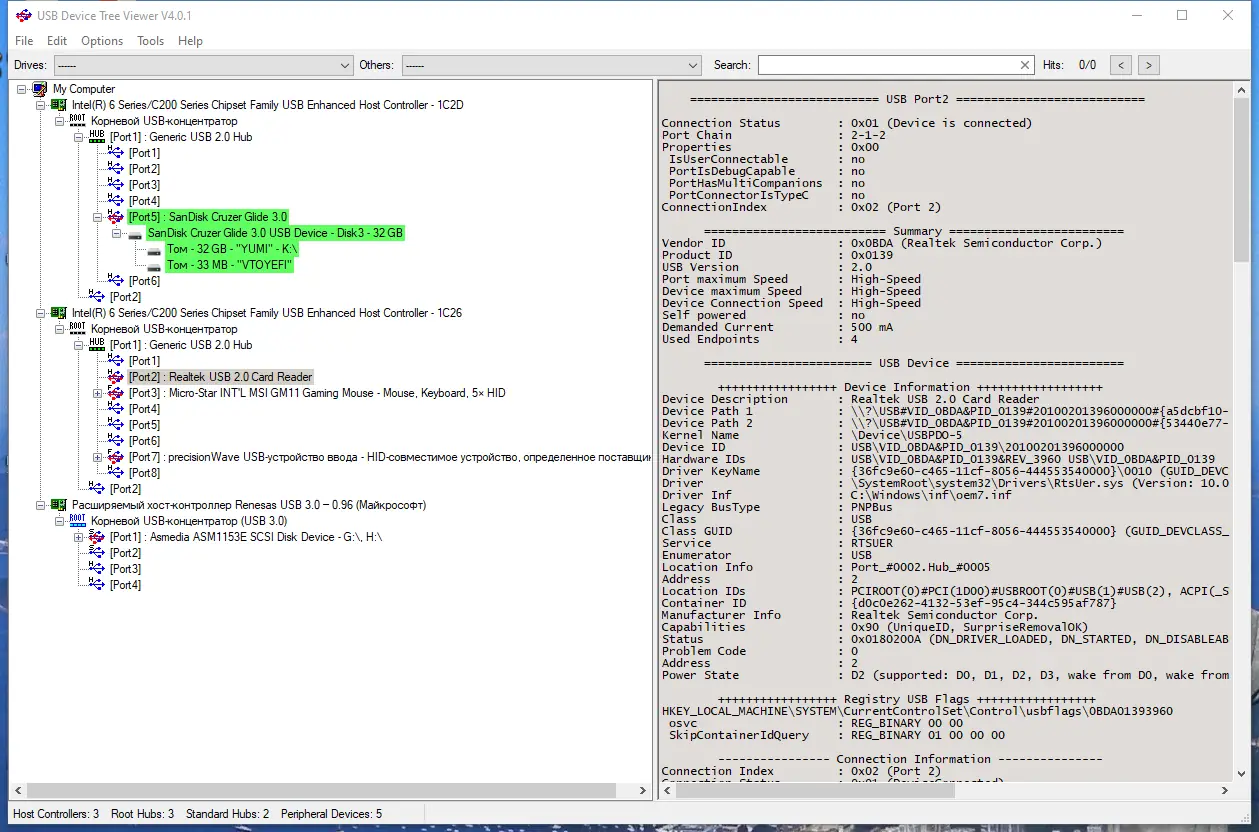
Task: Select the Asmedia ASM1153E disk device icon
Action: click(97, 537)
